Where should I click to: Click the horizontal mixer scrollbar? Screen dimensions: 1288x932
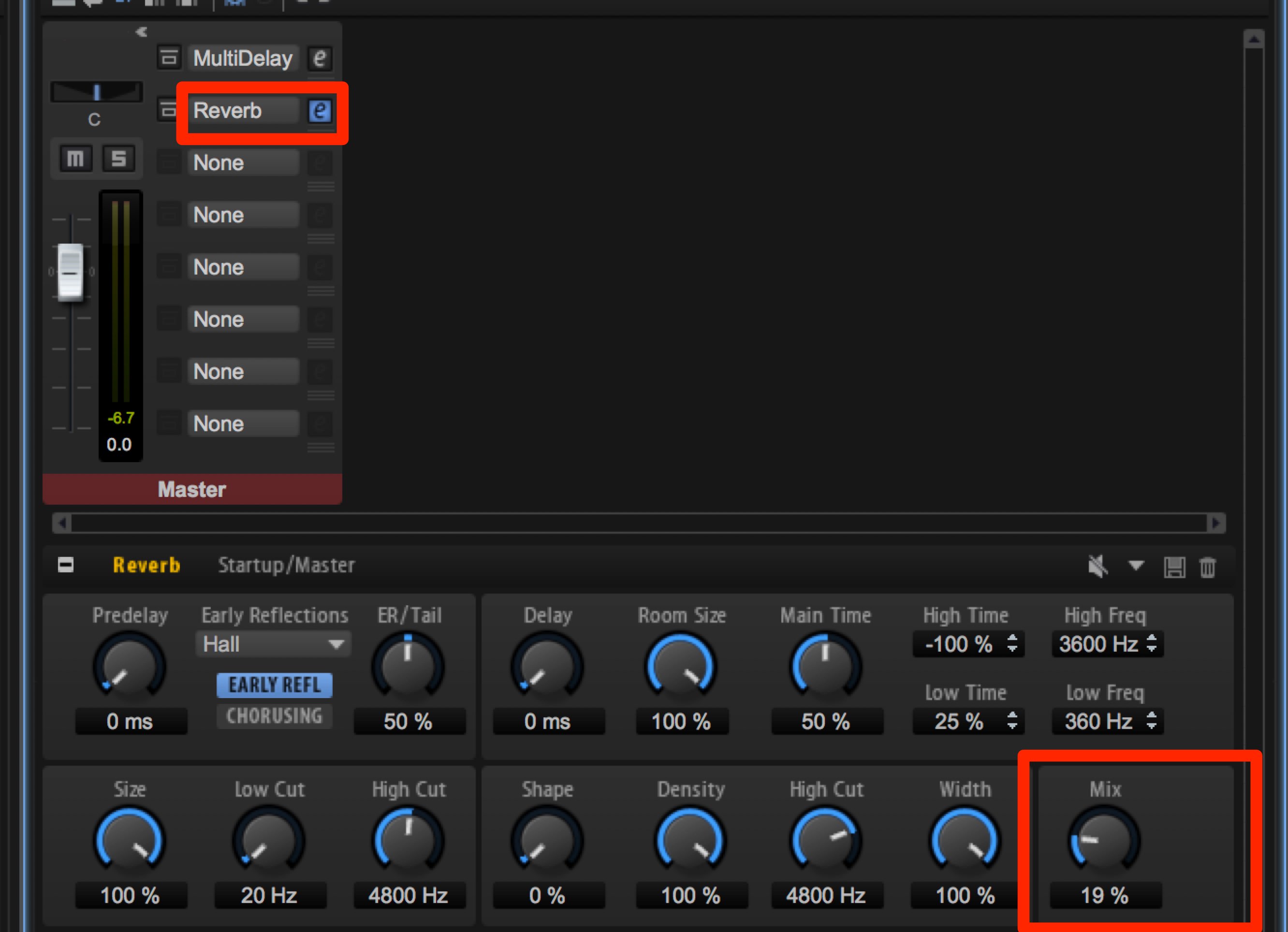point(639,523)
